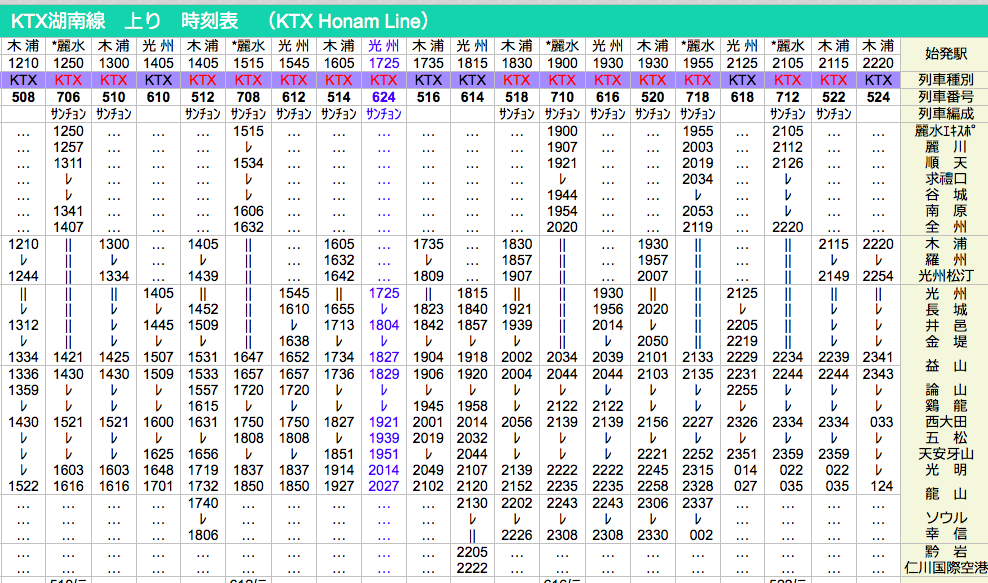Click the 2130 Seoul time for train 614
This screenshot has height=583, width=988.
473,503
